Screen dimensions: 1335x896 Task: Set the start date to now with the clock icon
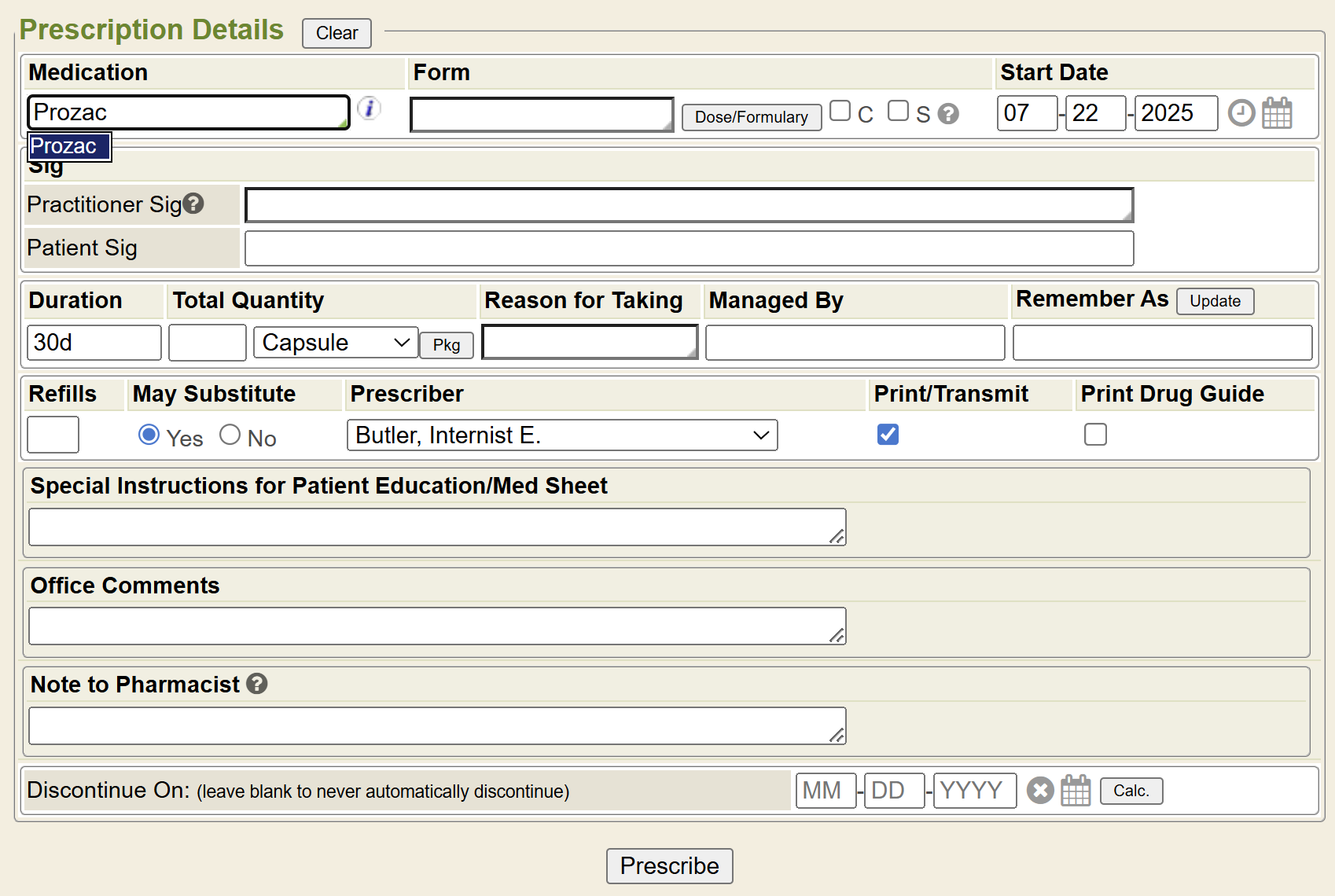[x=1241, y=113]
